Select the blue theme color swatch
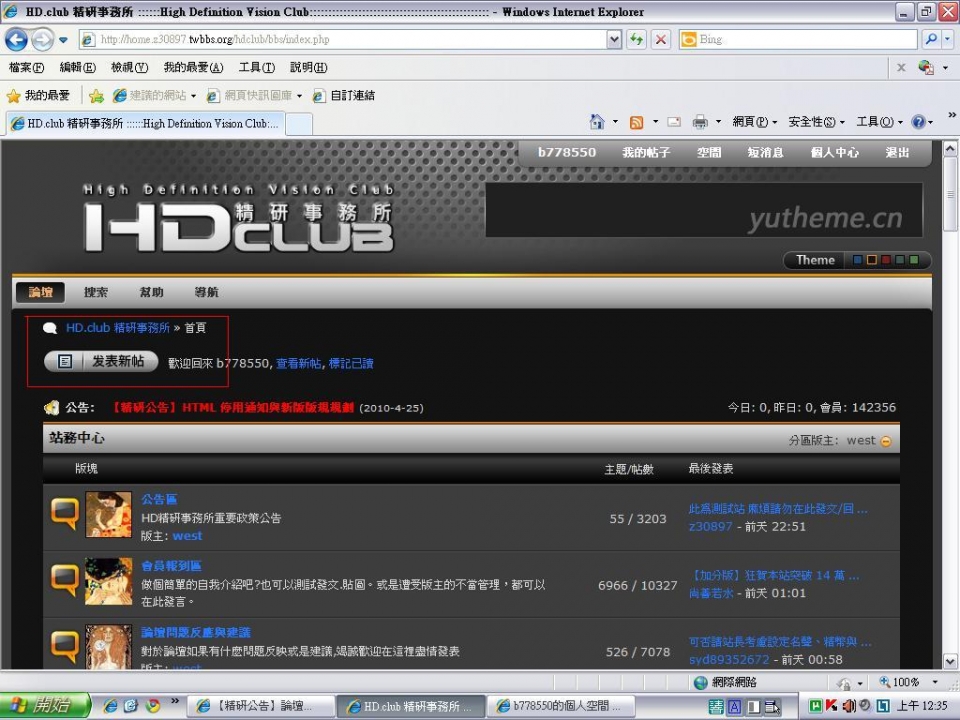 click(x=857, y=260)
